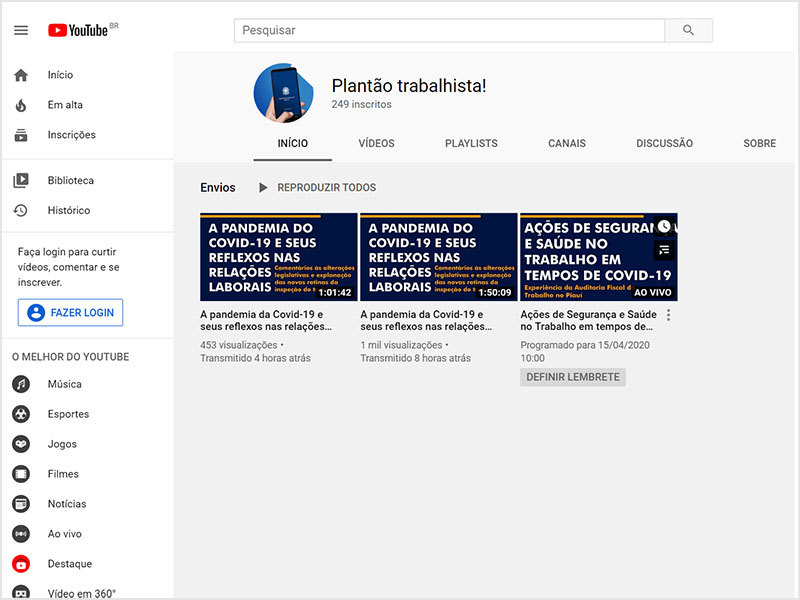This screenshot has height=600, width=800.
Task: Click the Música sidebar label
Action: (x=65, y=384)
